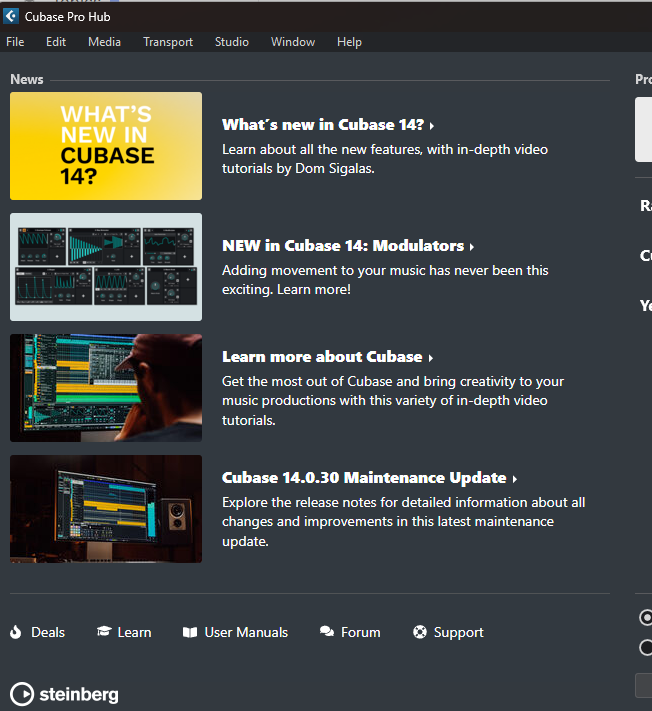Open the Support link

[x=458, y=633]
